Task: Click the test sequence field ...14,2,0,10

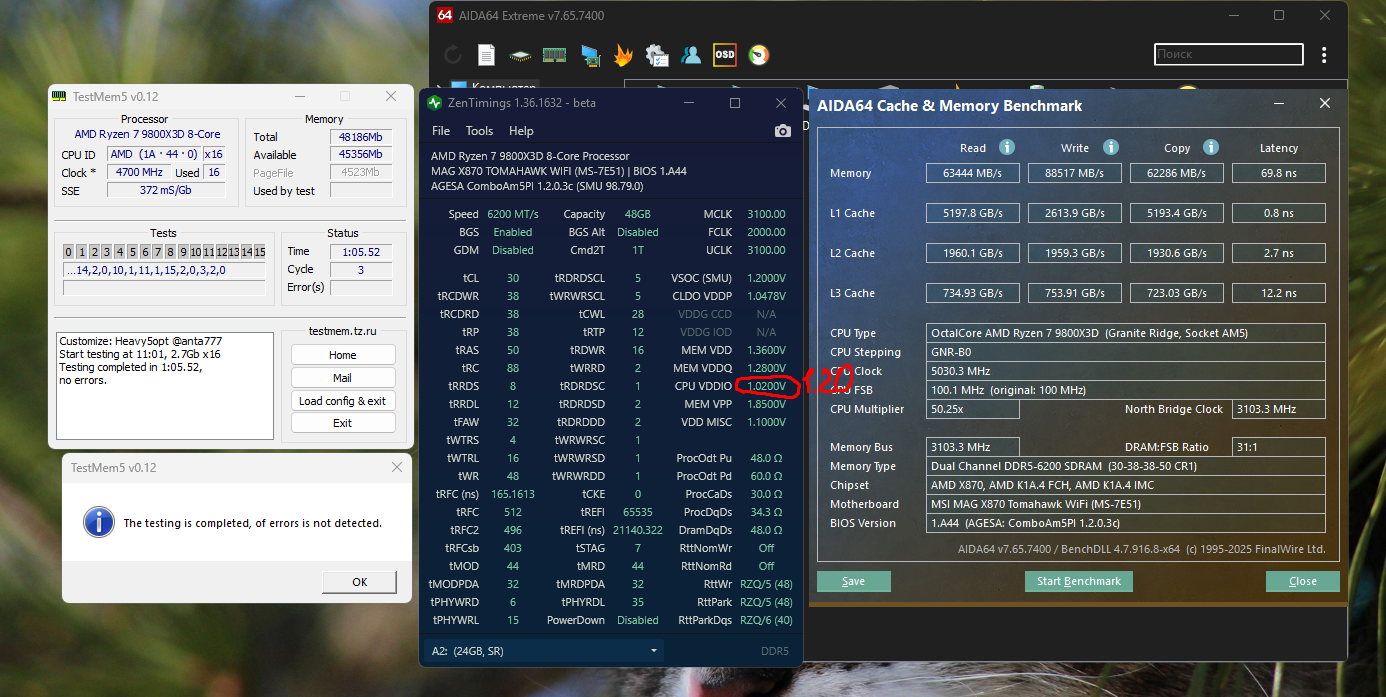Action: 164,270
